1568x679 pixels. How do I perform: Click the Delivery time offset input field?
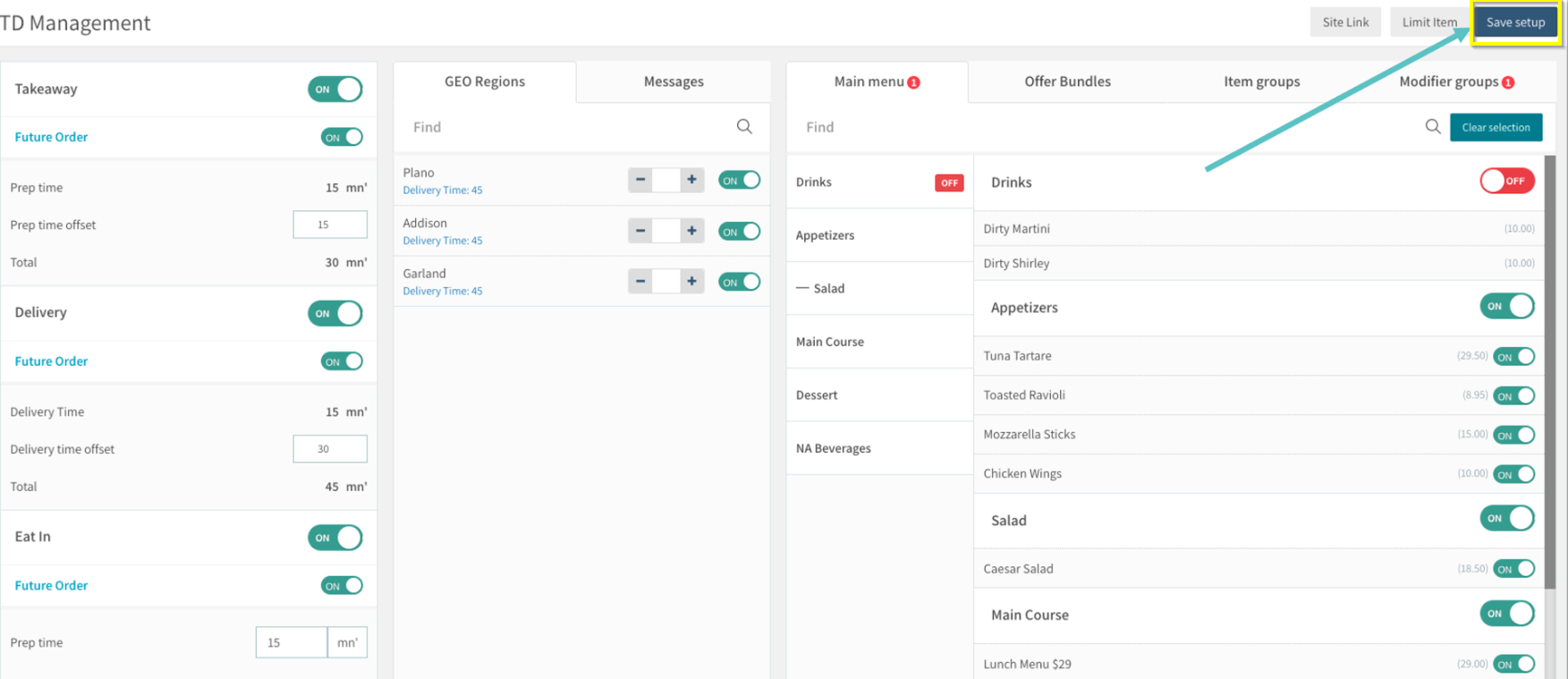(x=329, y=449)
